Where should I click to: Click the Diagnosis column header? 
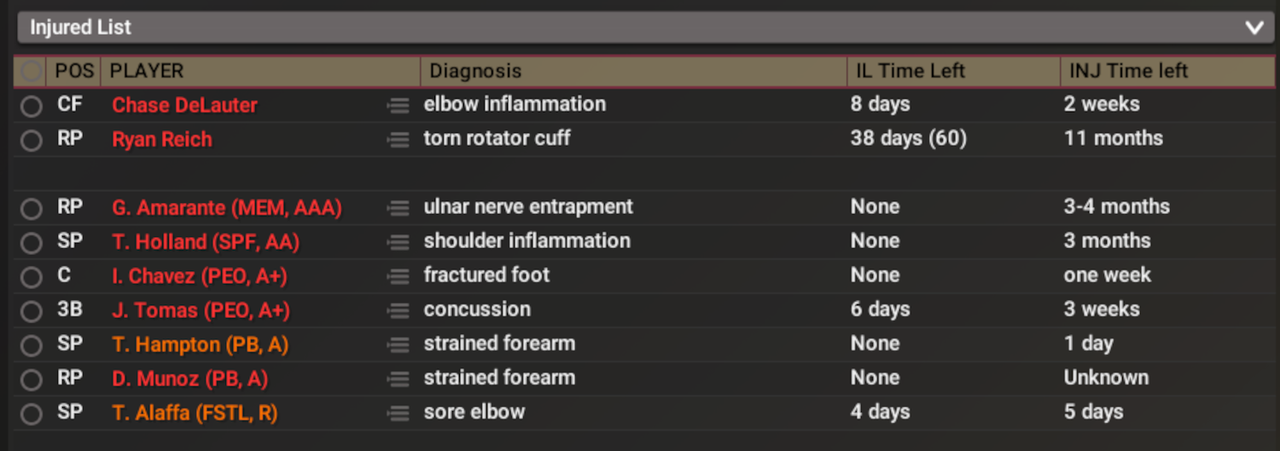point(472,72)
